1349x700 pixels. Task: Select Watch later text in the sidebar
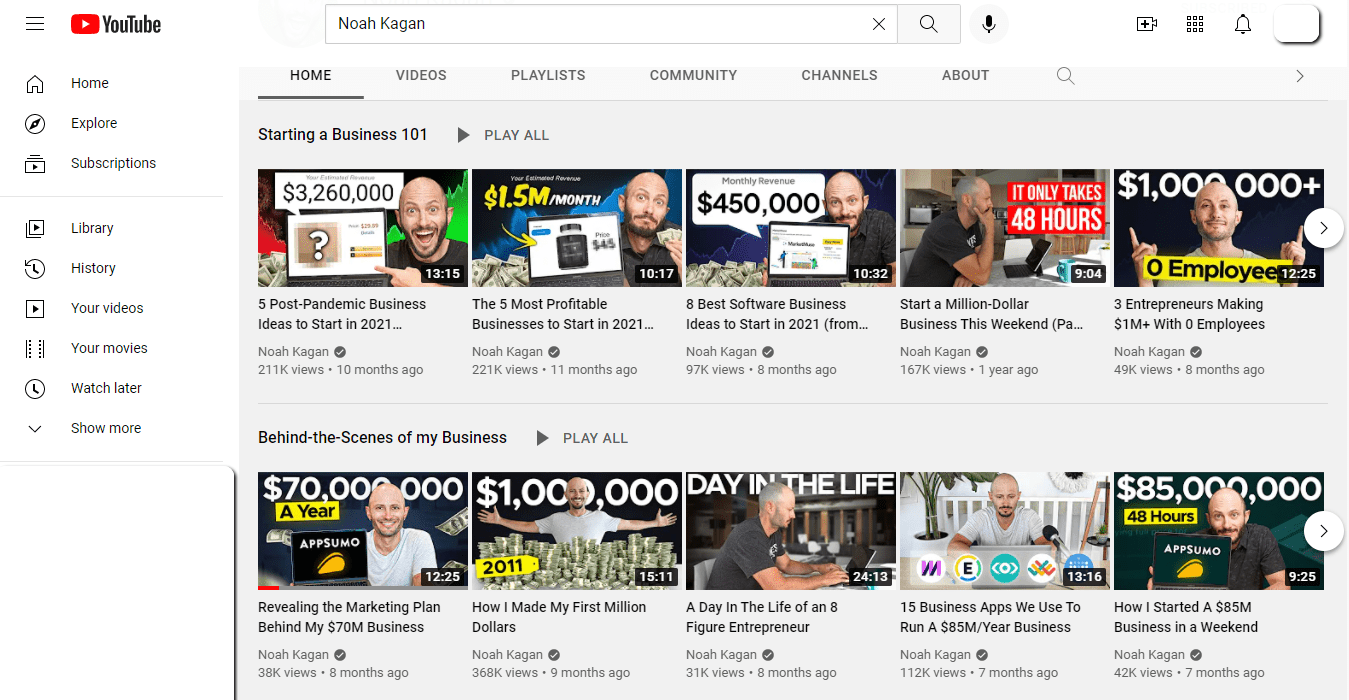(x=106, y=388)
